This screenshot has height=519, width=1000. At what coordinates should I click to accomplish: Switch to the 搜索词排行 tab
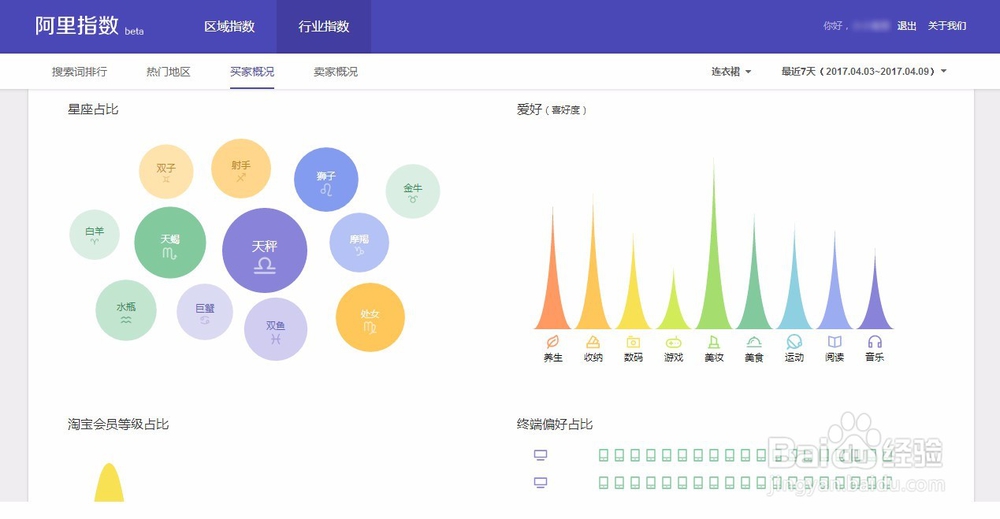point(80,71)
